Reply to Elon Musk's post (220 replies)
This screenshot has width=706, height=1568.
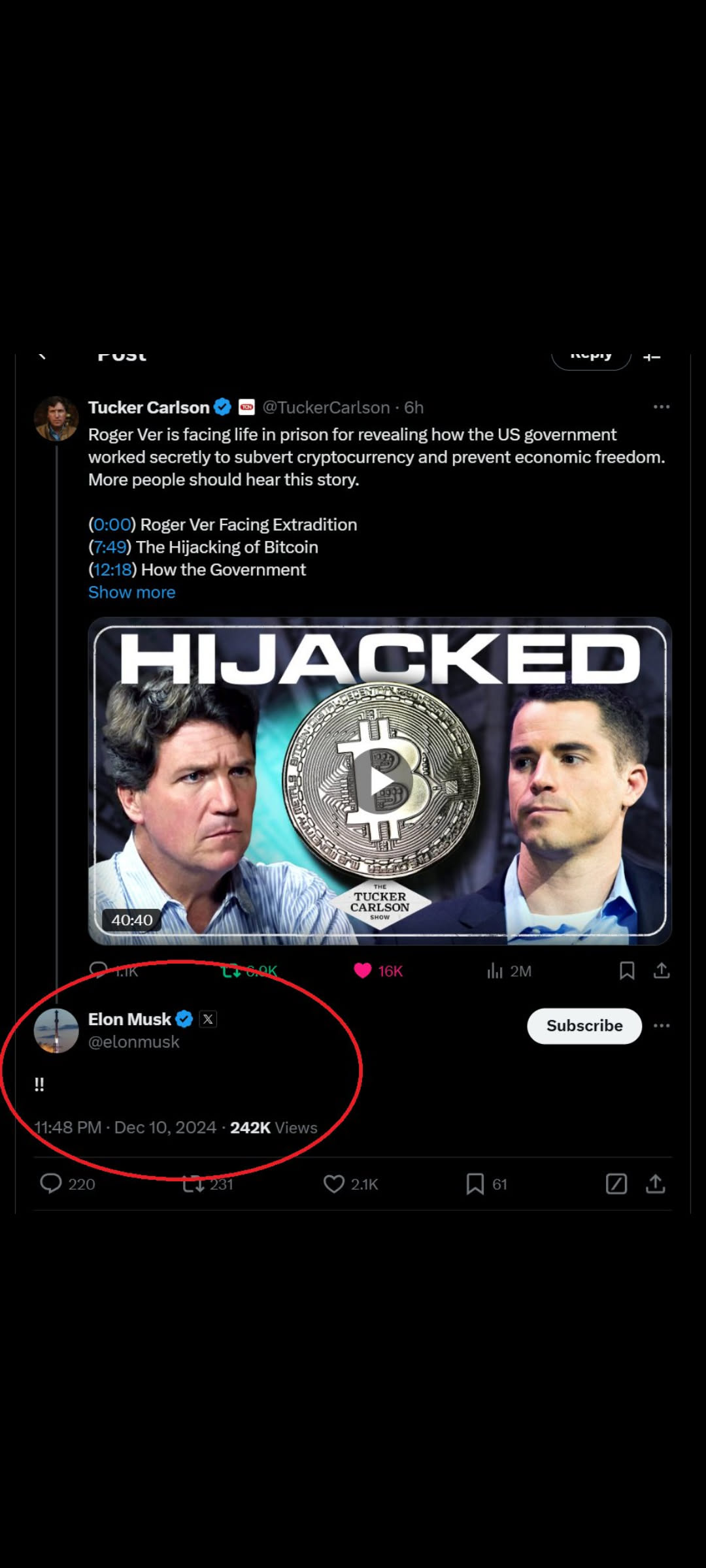coord(51,1184)
